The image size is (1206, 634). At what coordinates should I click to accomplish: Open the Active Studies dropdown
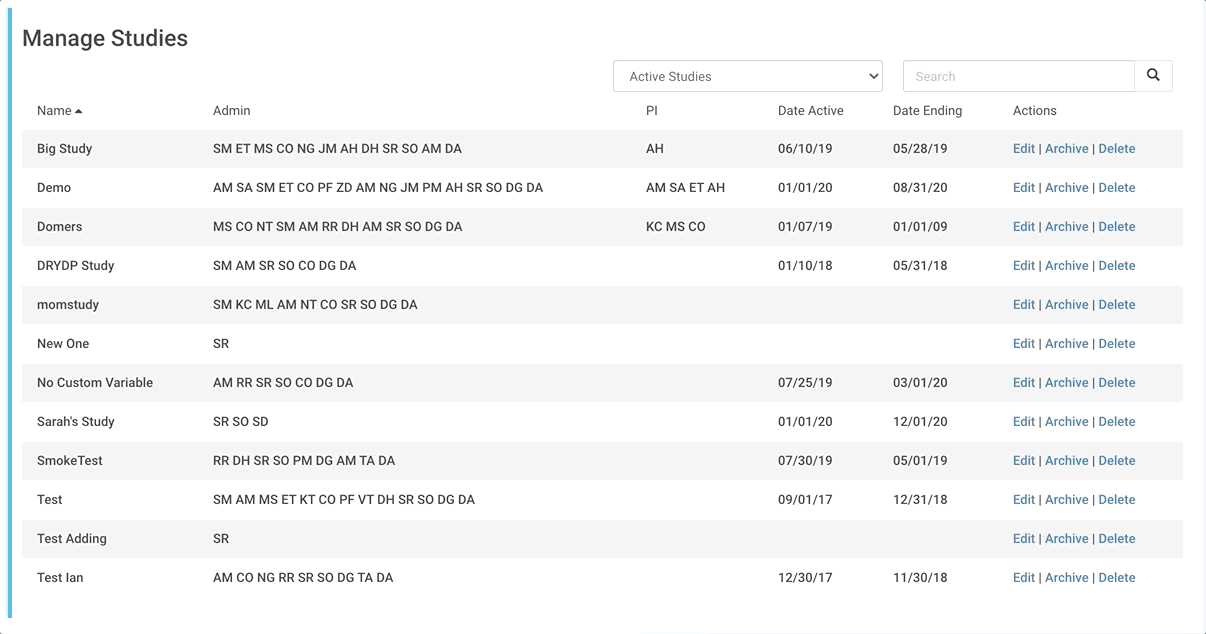(x=747, y=76)
